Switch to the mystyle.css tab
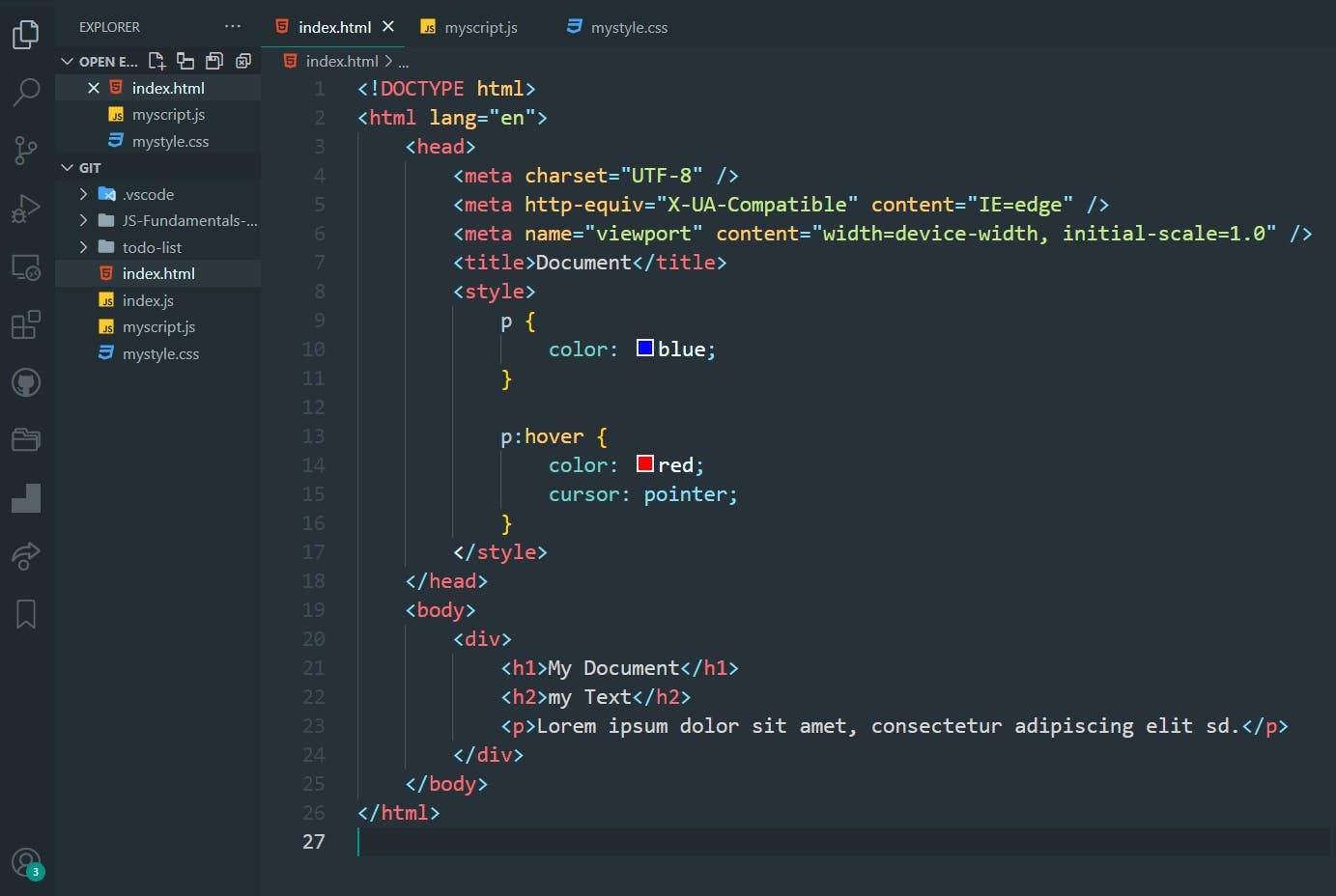1336x896 pixels. pyautogui.click(x=629, y=27)
